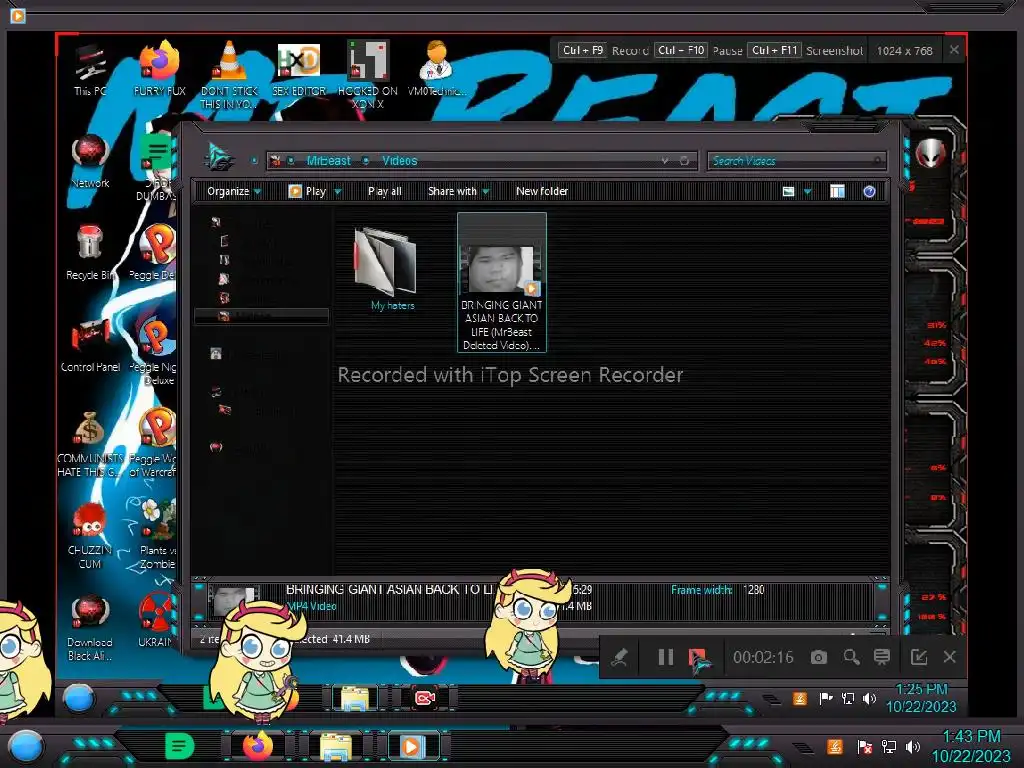This screenshot has width=1024, height=768.
Task: Click the media player button on outer taskbar
Action: click(411, 746)
